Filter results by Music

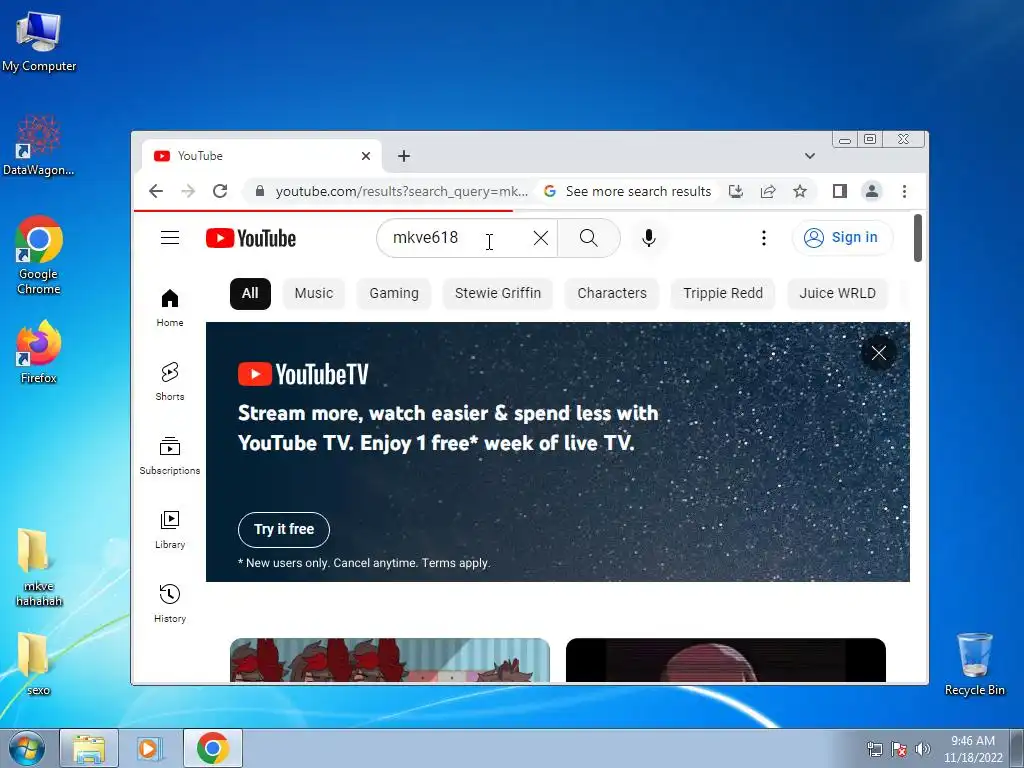[313, 293]
